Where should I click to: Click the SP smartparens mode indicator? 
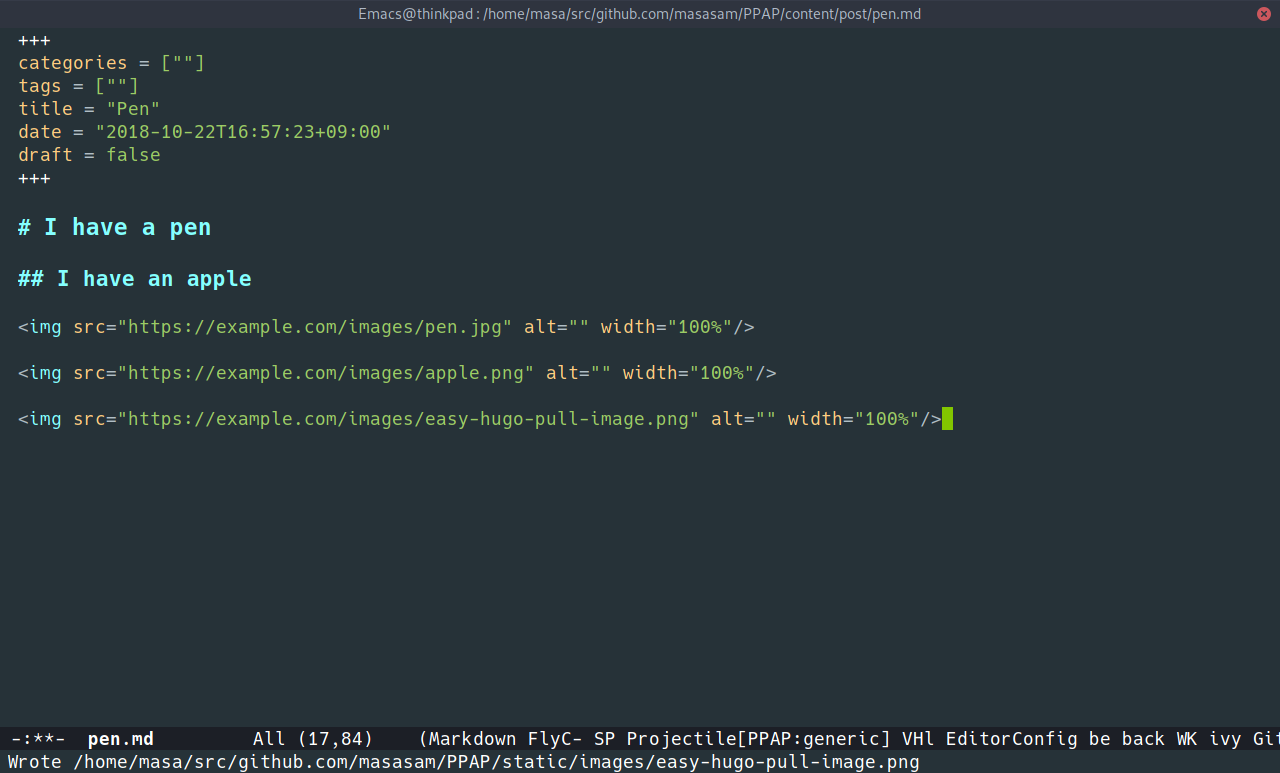(604, 739)
